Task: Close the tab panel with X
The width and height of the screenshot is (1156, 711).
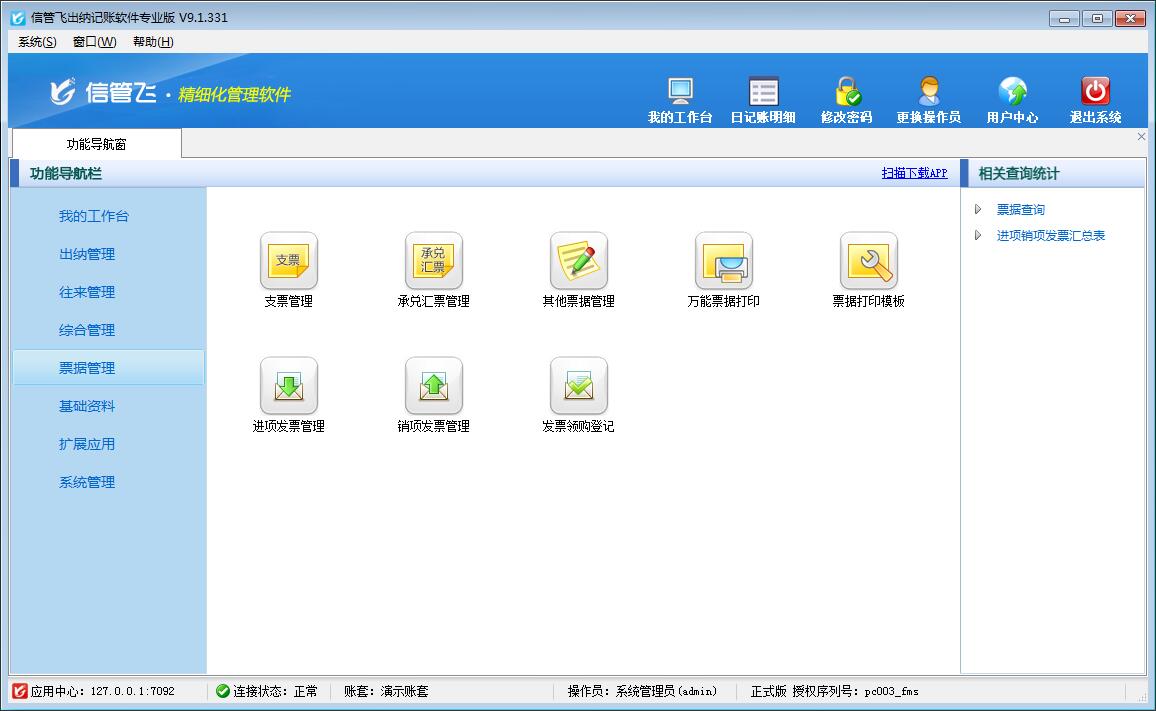Action: point(1141,137)
